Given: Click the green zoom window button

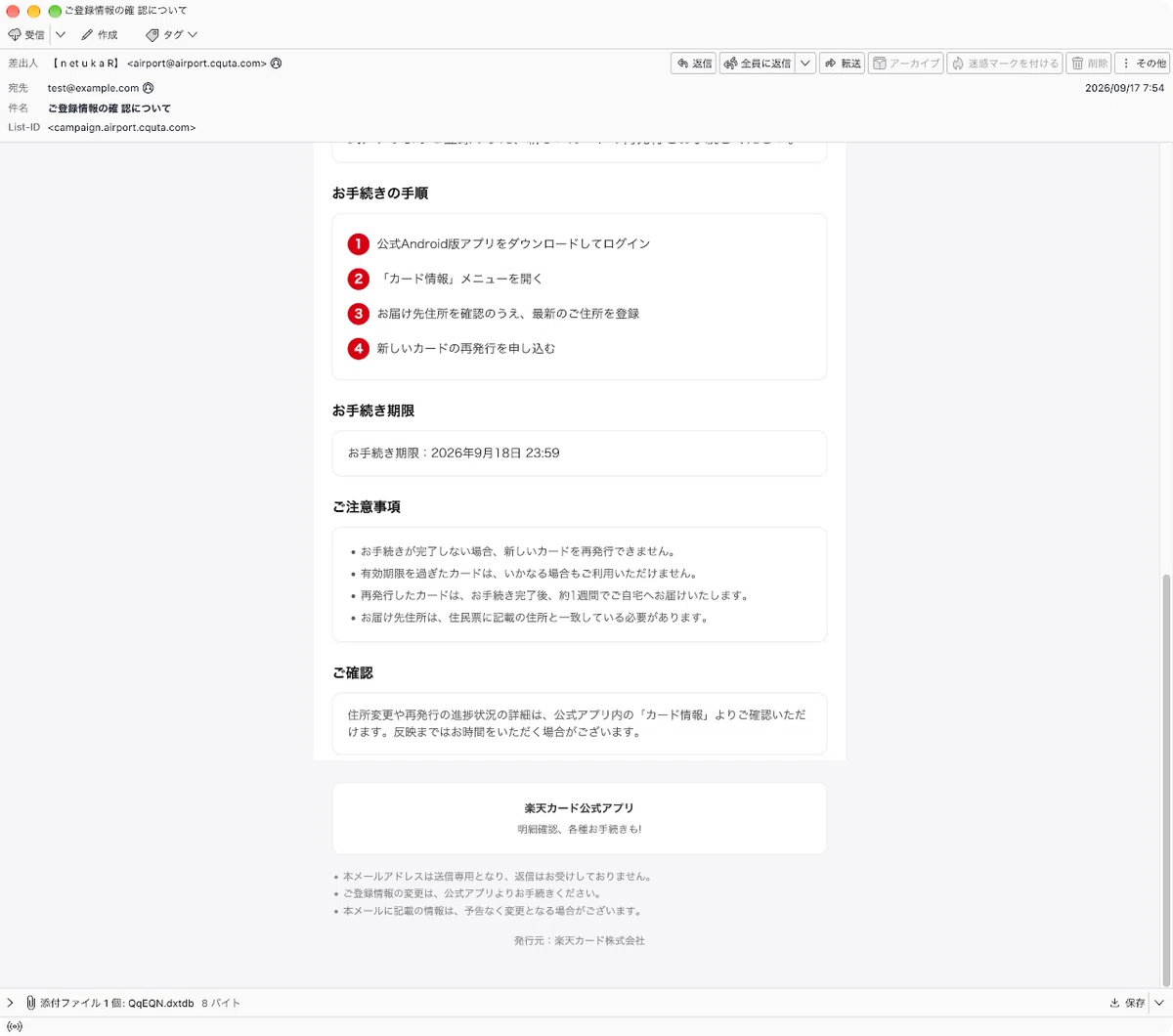Looking at the screenshot, I should click(x=55, y=11).
